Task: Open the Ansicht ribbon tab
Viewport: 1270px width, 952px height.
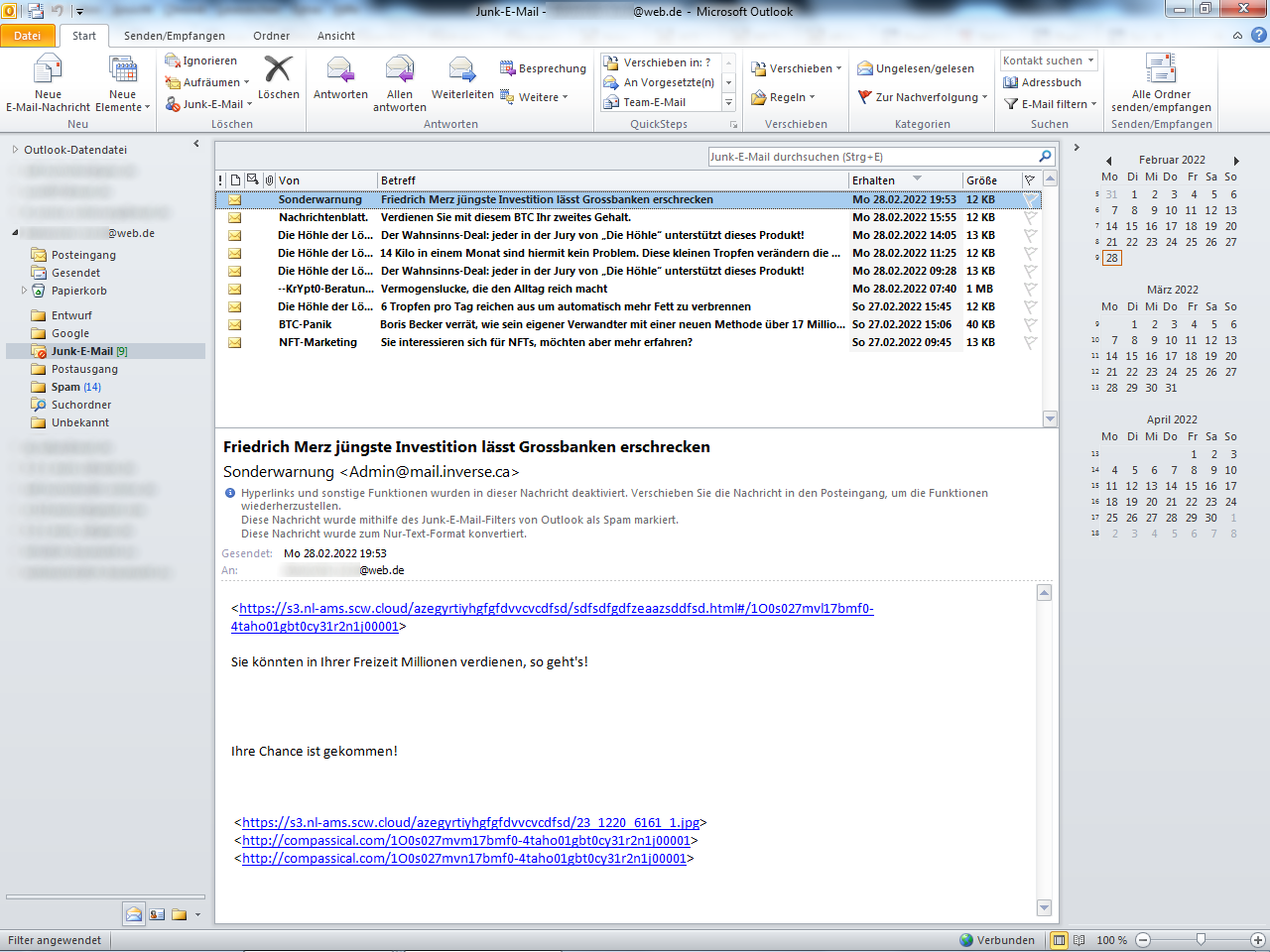Action: 335,36
